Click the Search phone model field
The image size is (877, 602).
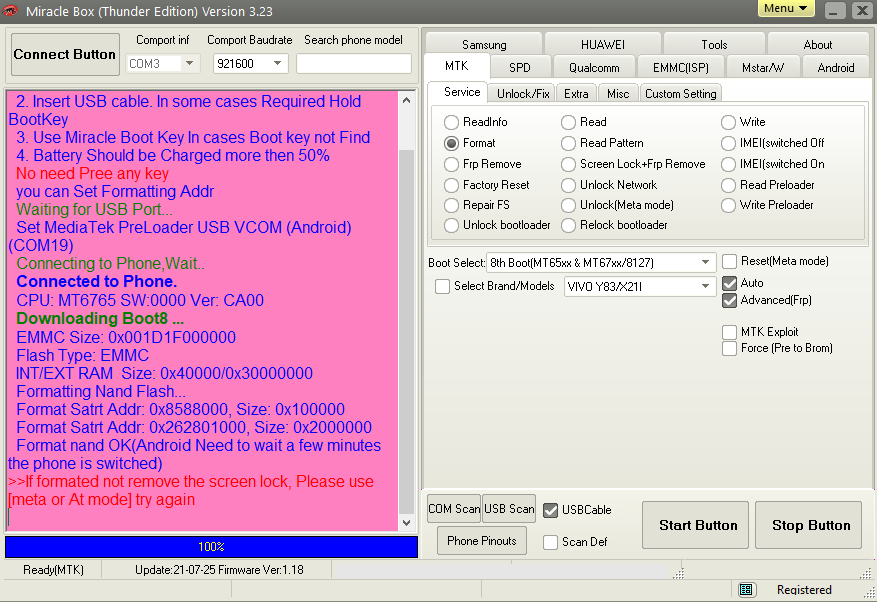tap(353, 63)
